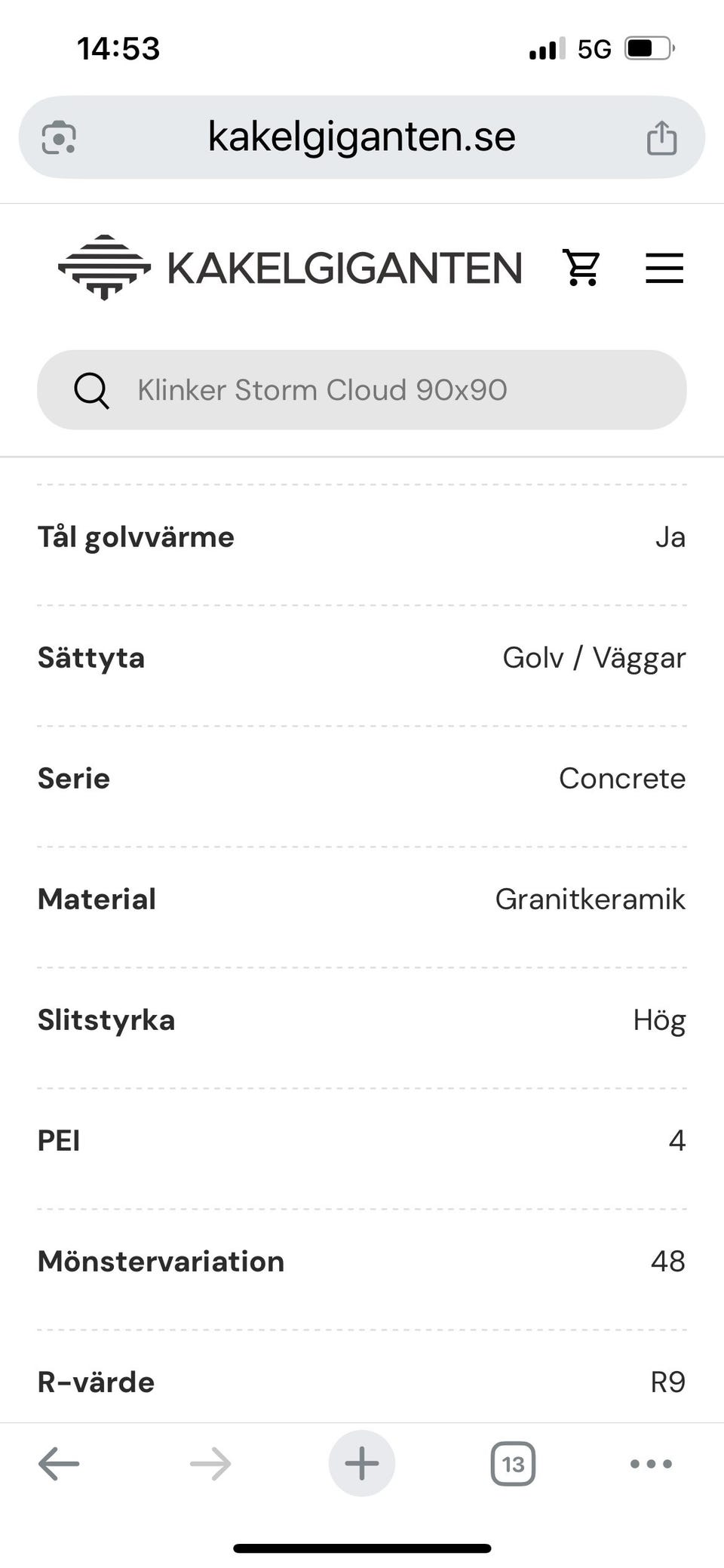Select the Slitstyrka specification row

362,1020
